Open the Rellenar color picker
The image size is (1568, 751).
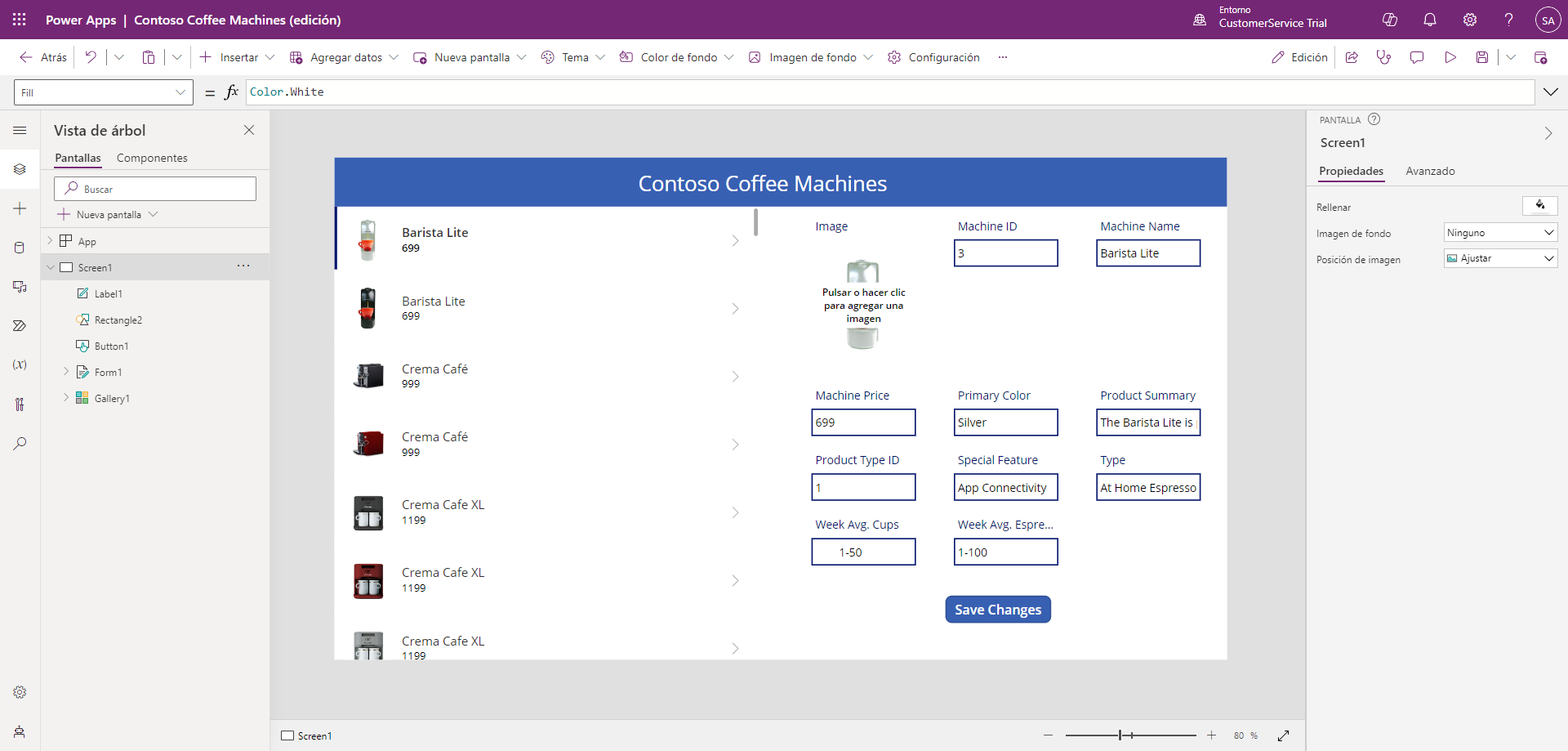click(x=1540, y=206)
